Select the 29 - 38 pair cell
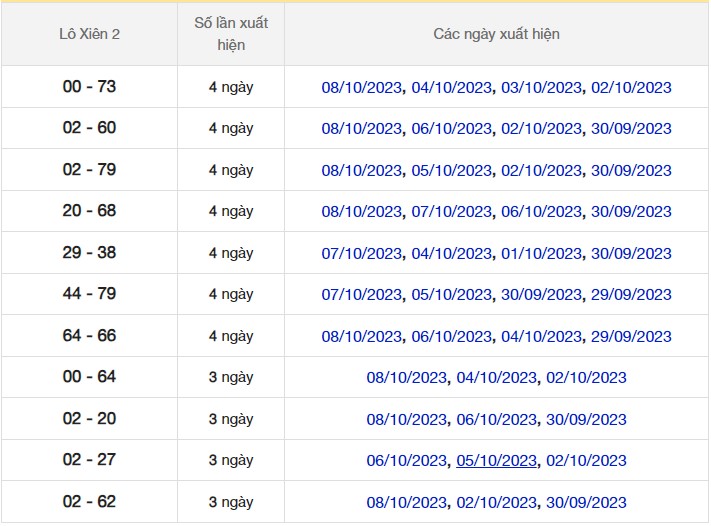 pyautogui.click(x=89, y=253)
